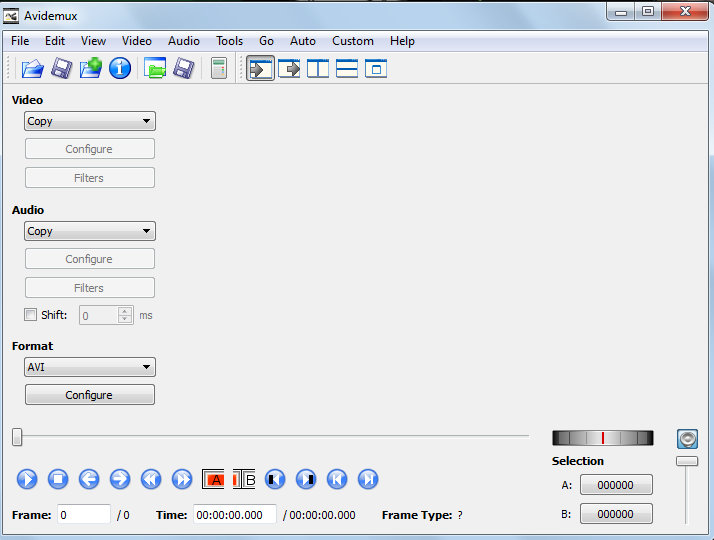Click Selection A marker value button

[616, 485]
